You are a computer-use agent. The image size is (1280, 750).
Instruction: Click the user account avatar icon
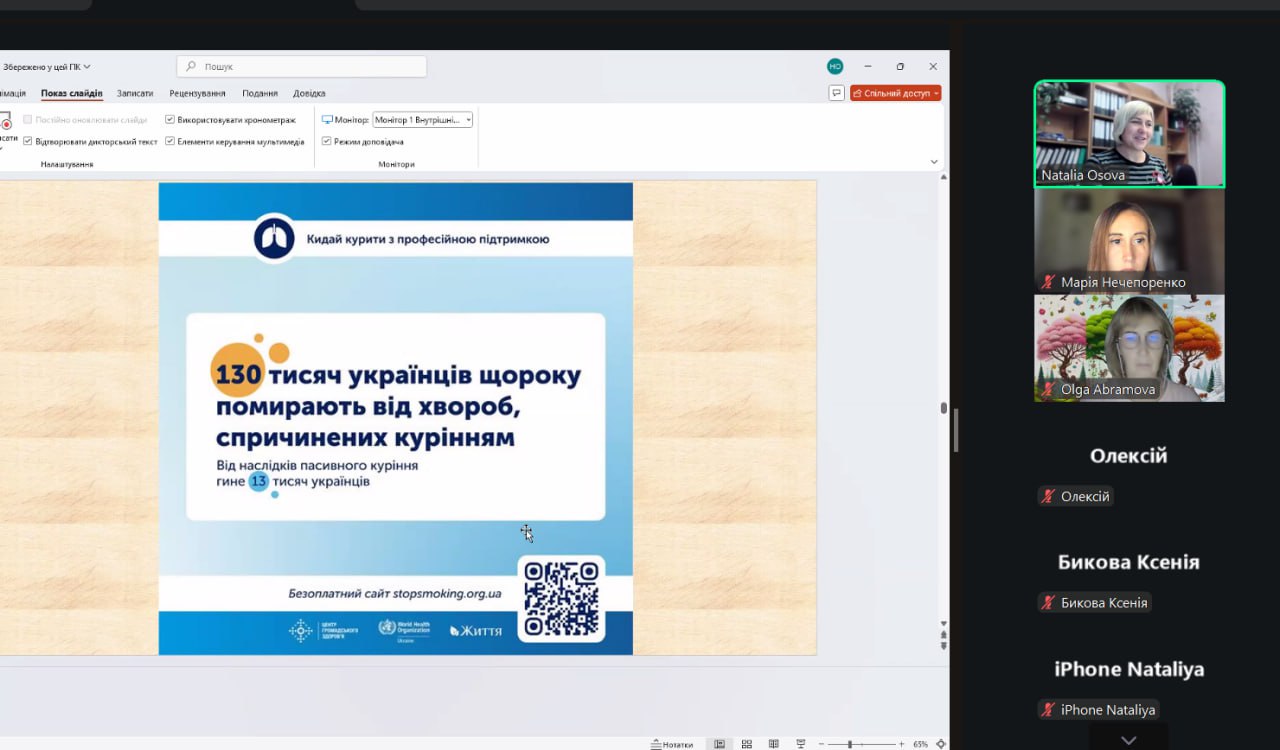coord(835,66)
